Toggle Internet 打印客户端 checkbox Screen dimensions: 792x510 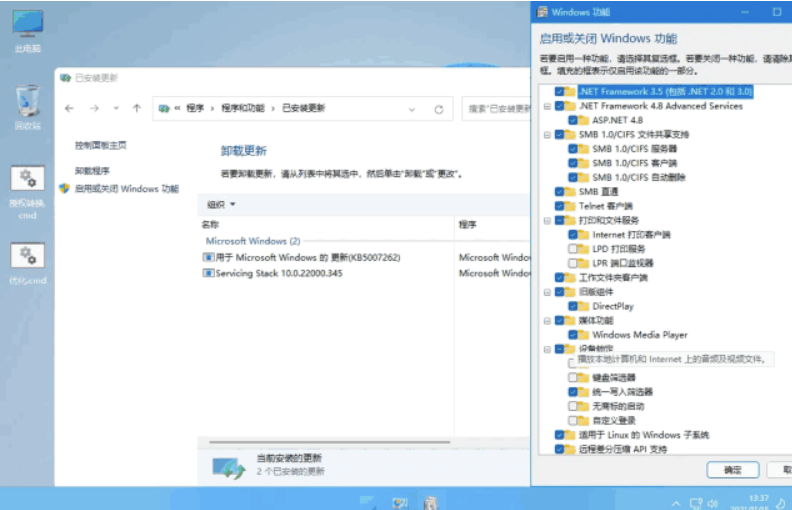573,235
